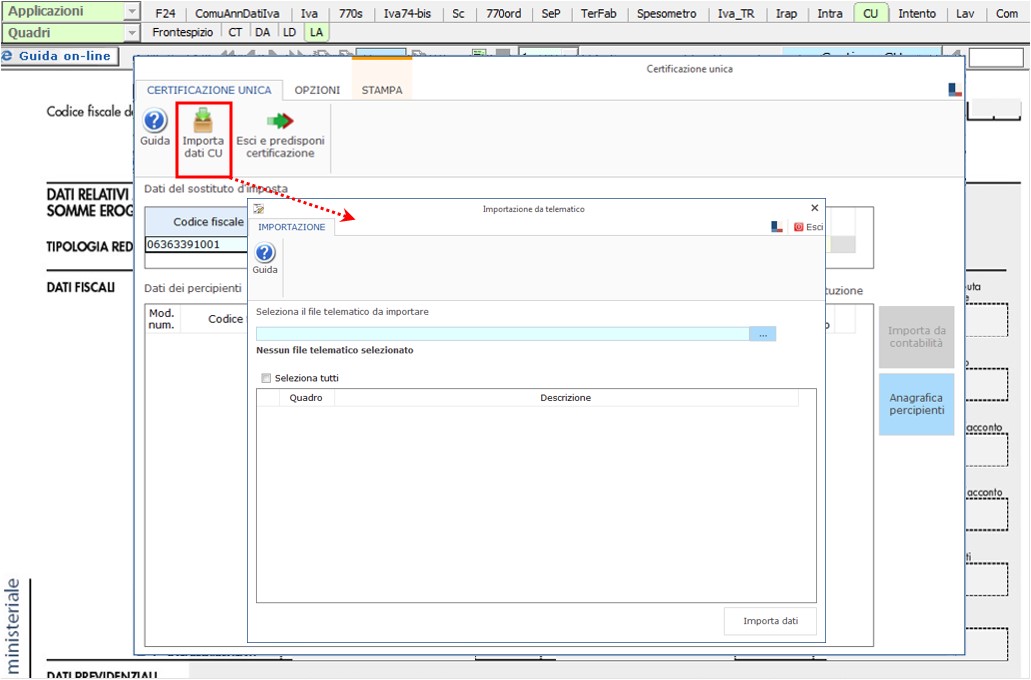The image size is (1031, 680).
Task: Switch to the IMPORTAZIONE tab
Action: [291, 227]
